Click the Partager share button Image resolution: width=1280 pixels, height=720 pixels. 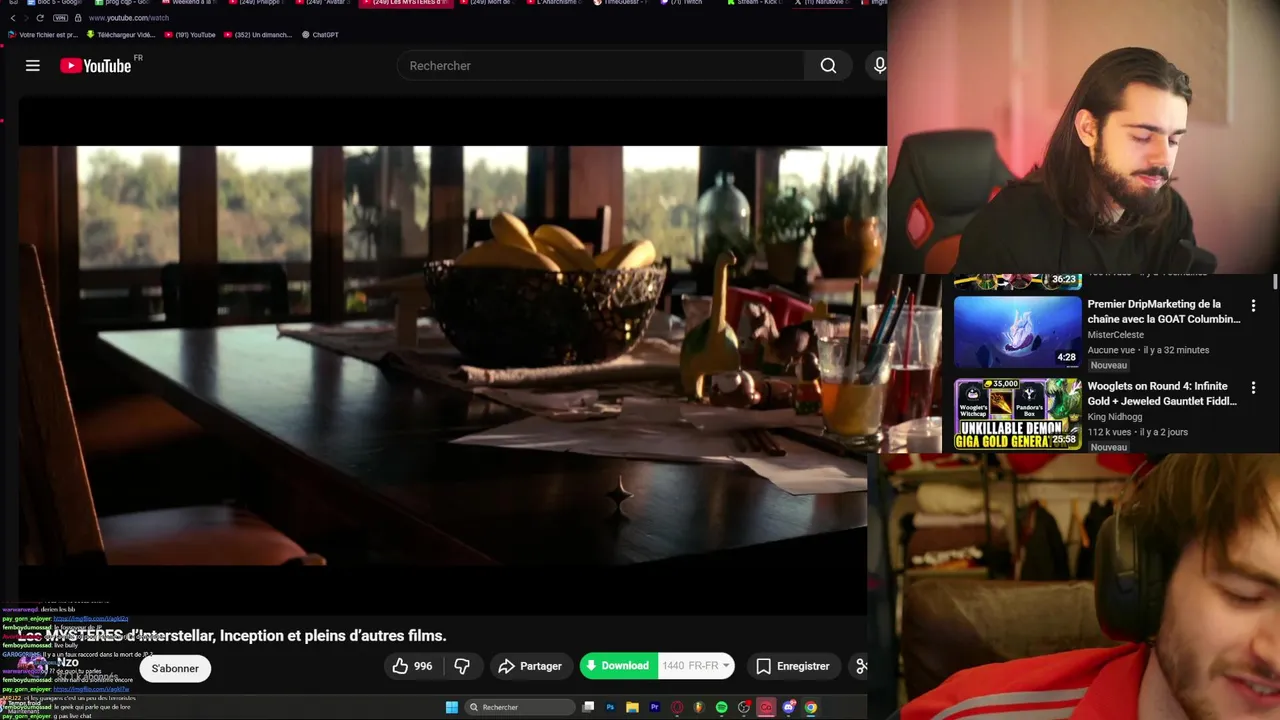coord(530,666)
